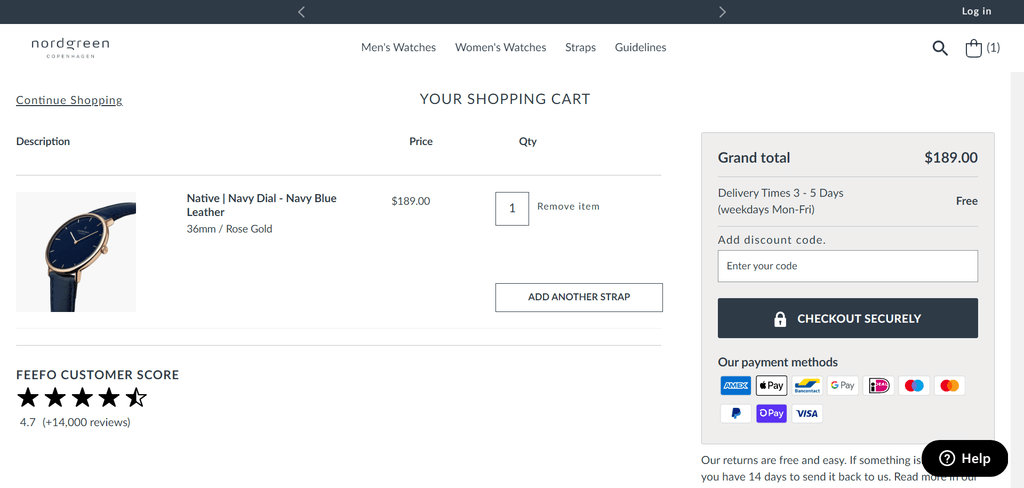Click the Maestro payment icon
The width and height of the screenshot is (1024, 488).
[x=914, y=386]
